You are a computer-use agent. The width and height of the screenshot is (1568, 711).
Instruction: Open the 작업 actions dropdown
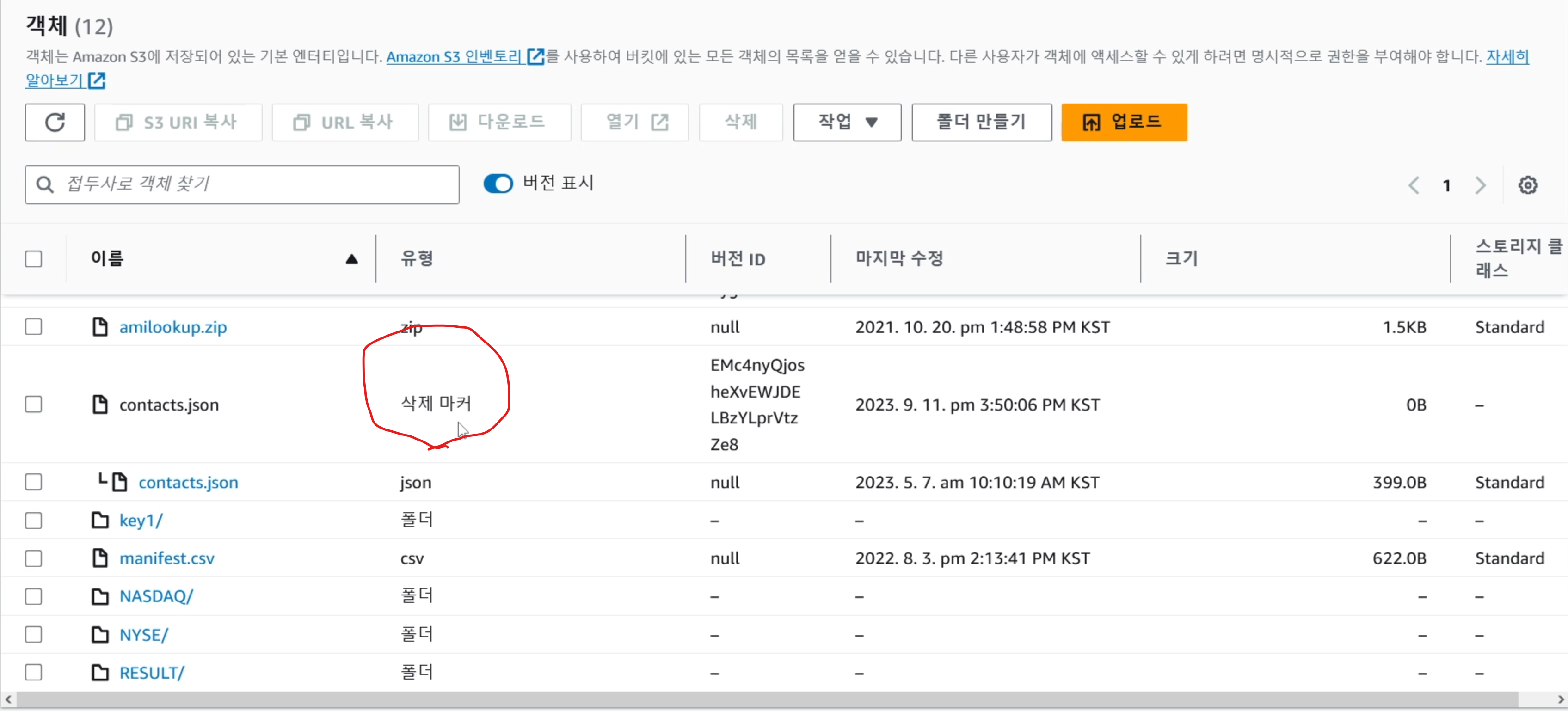(846, 123)
